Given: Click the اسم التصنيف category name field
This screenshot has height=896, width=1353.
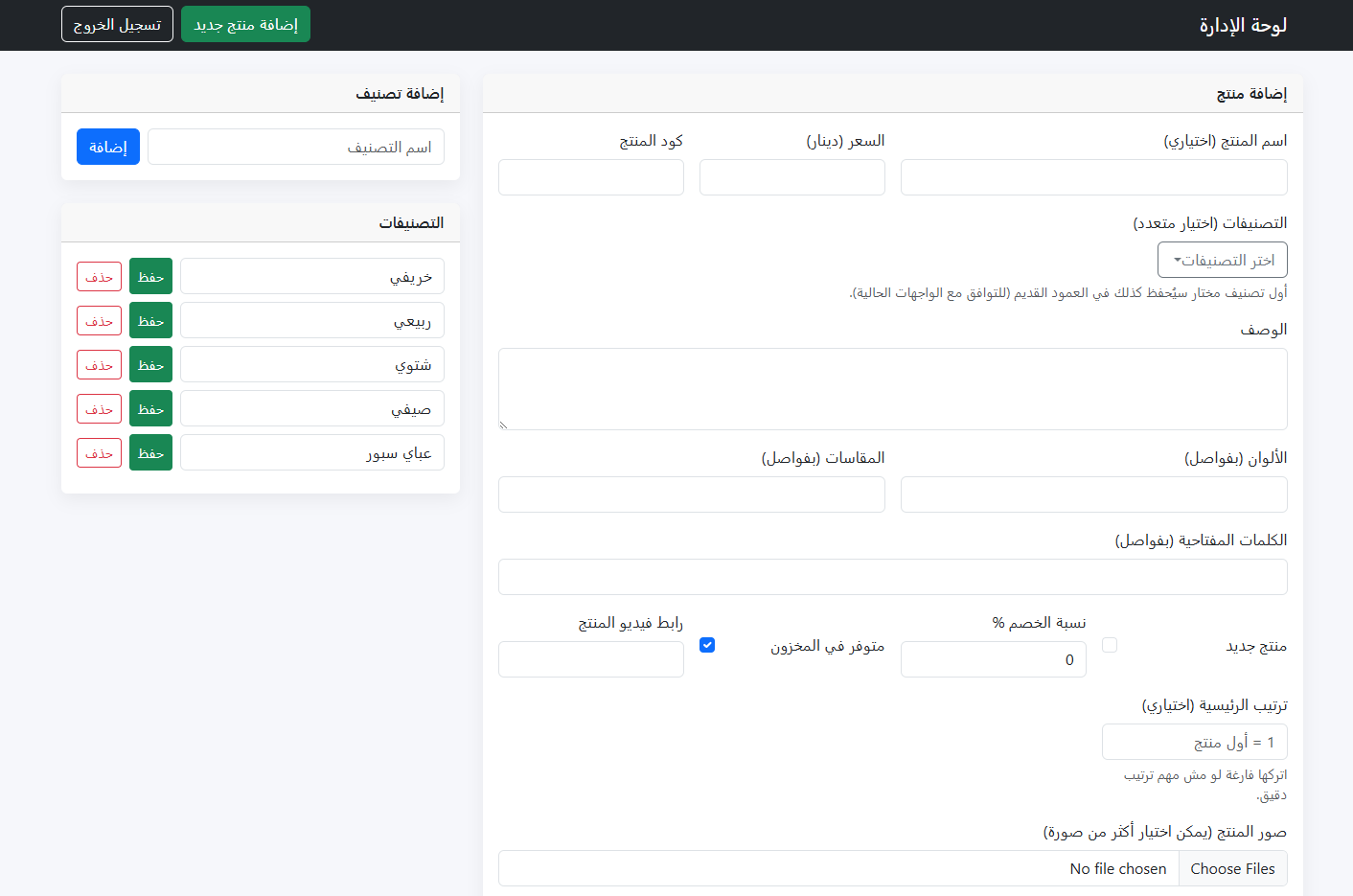Looking at the screenshot, I should click(x=295, y=147).
